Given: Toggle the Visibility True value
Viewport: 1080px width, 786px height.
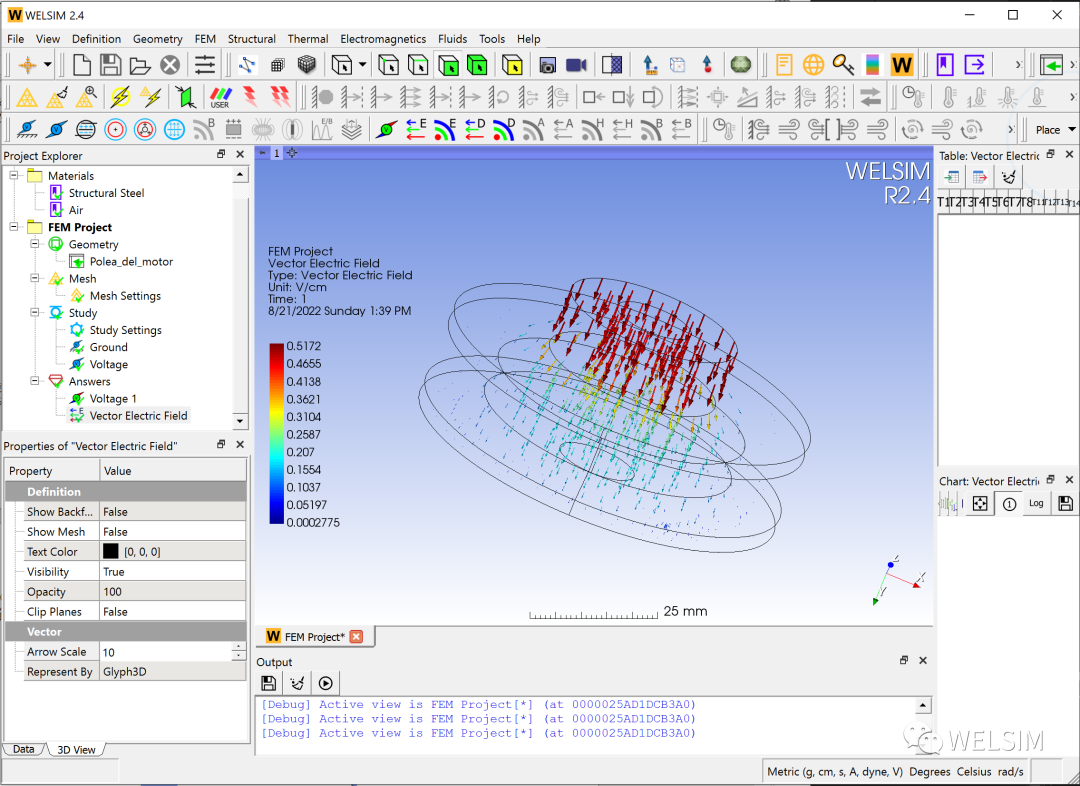Looking at the screenshot, I should [173, 571].
